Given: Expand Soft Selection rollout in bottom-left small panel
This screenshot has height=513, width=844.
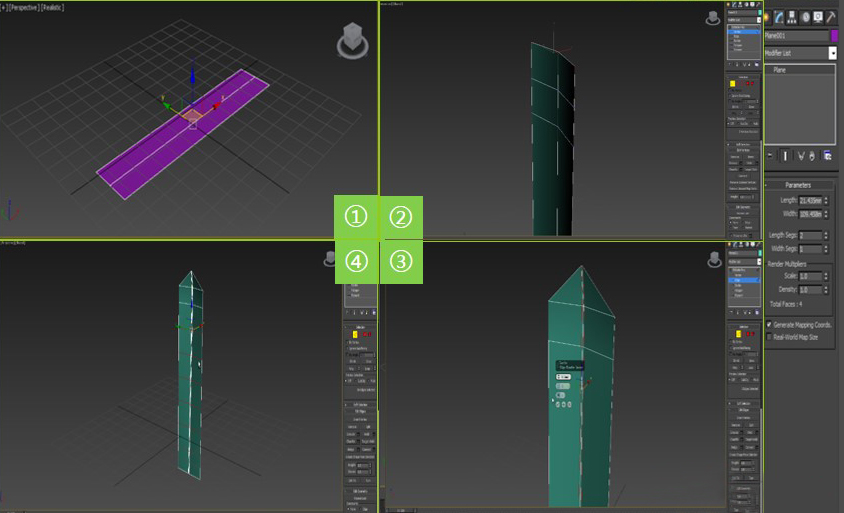Looking at the screenshot, I should [360, 404].
